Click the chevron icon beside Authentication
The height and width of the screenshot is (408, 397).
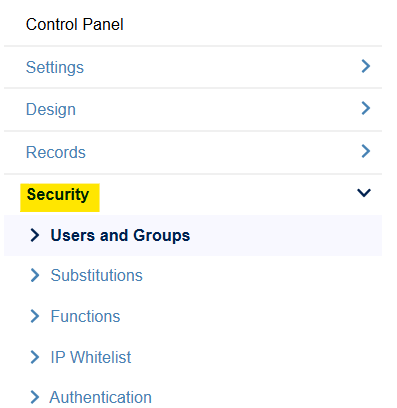click(35, 397)
